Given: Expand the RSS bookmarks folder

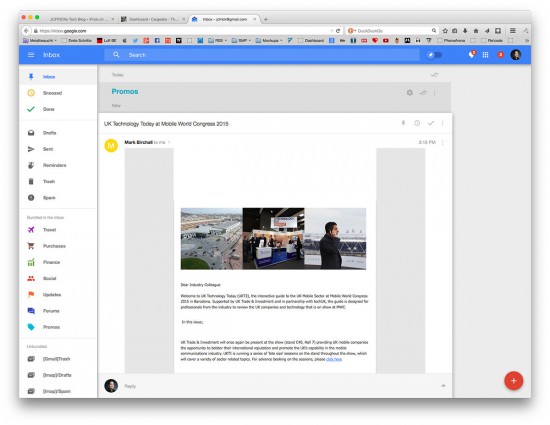Looking at the screenshot, I should click(x=218, y=41).
